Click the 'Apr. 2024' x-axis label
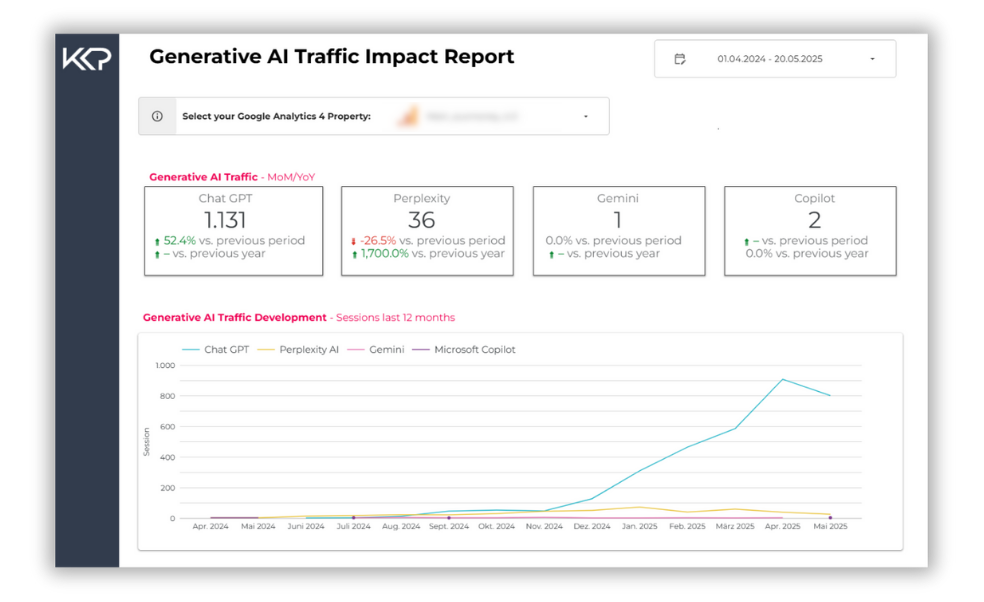The height and width of the screenshot is (602, 984). [x=210, y=527]
